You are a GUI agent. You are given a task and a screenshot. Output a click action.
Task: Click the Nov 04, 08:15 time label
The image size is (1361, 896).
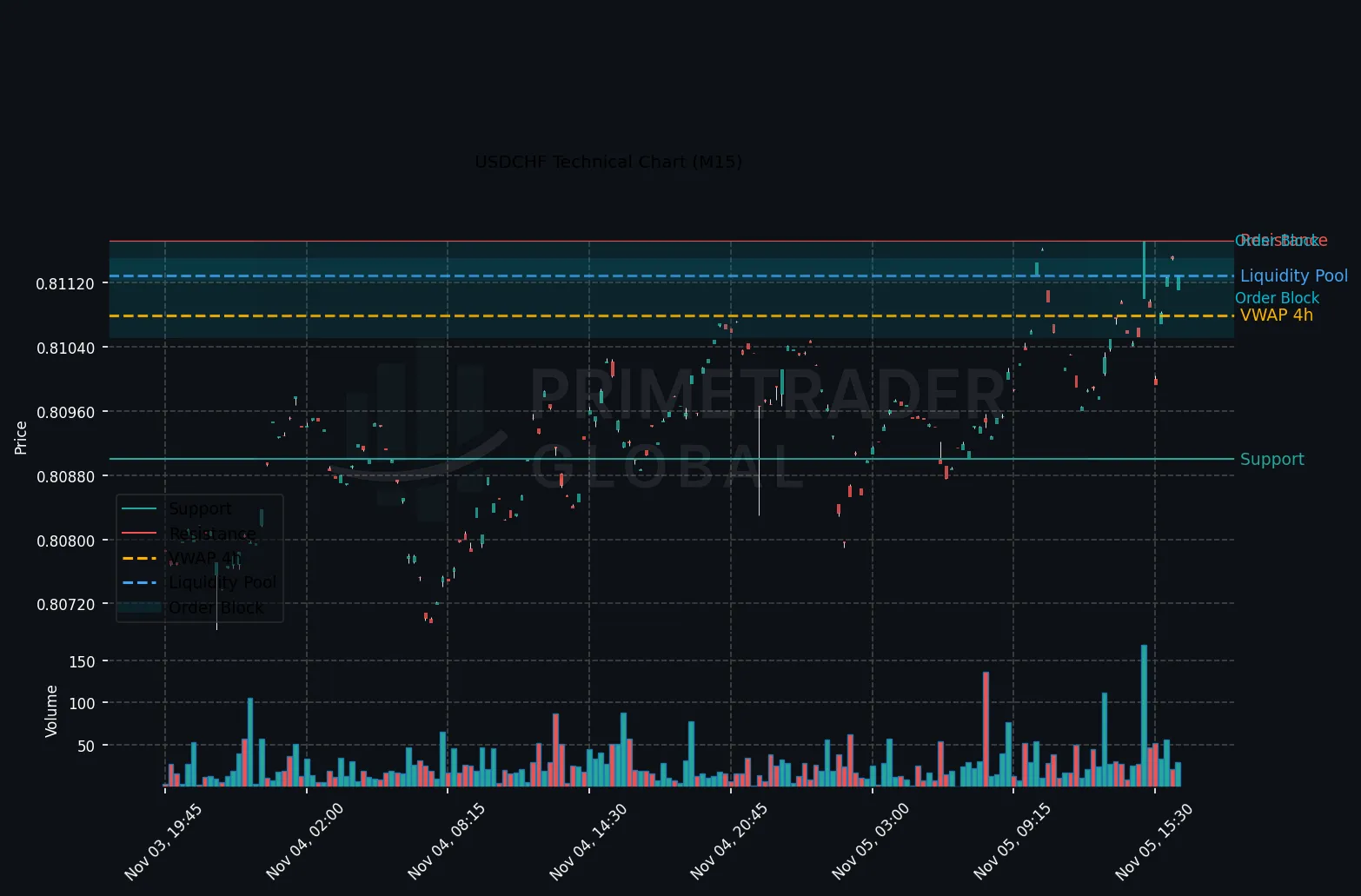tap(447, 842)
